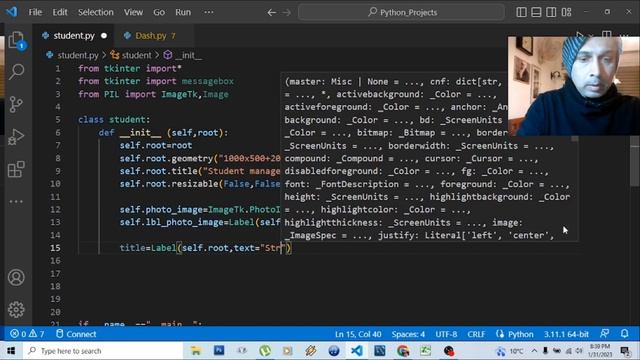Toggle the bottom panel layout icon
Viewport: 640px width, 360px height.
tap(536, 12)
